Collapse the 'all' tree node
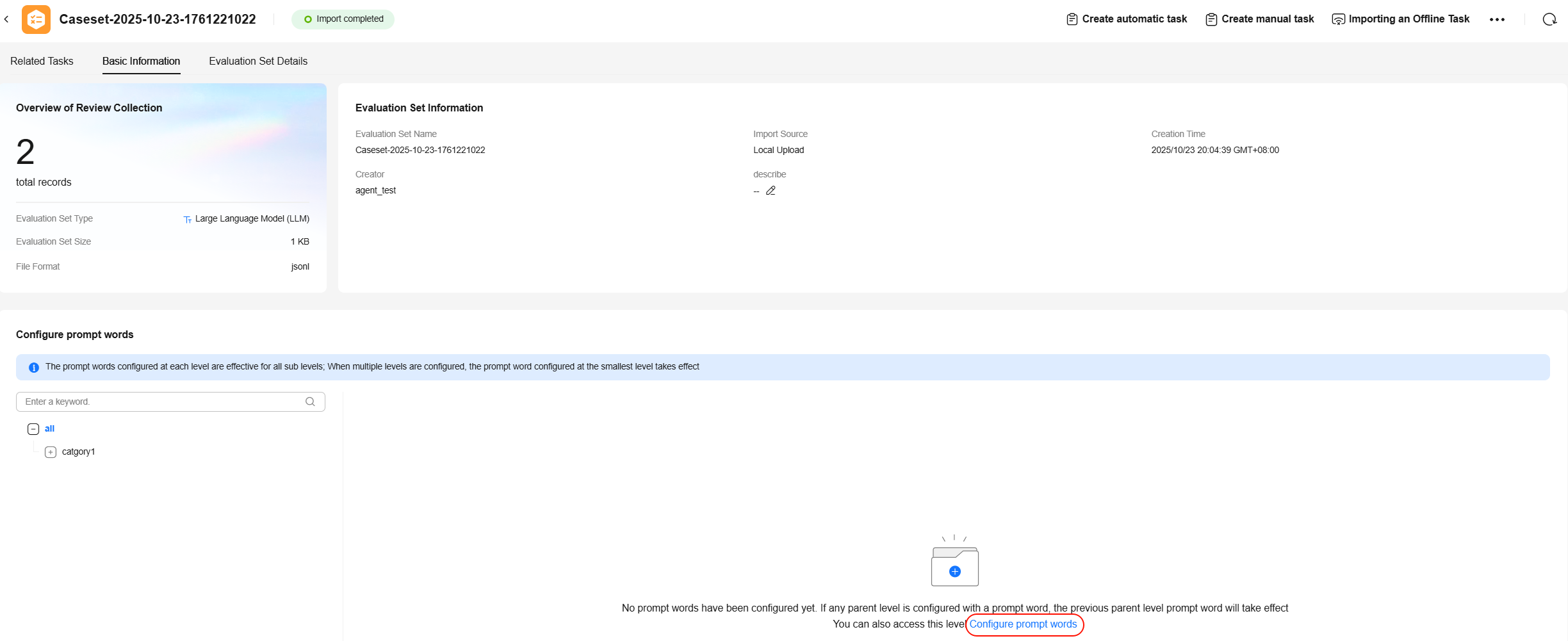 click(33, 429)
